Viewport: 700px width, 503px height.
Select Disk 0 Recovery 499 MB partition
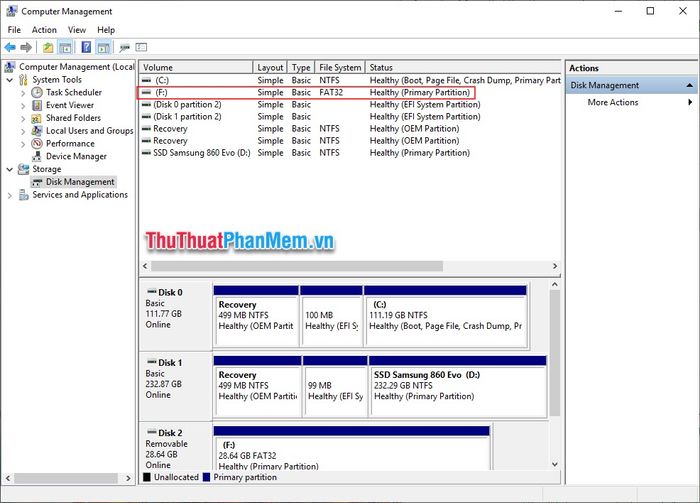coord(256,316)
